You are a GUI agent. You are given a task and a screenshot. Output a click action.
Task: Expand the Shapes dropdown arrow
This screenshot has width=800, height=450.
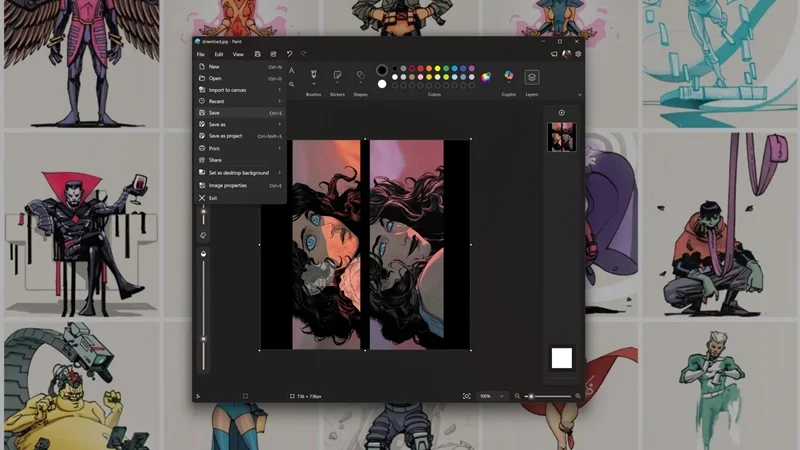click(360, 84)
